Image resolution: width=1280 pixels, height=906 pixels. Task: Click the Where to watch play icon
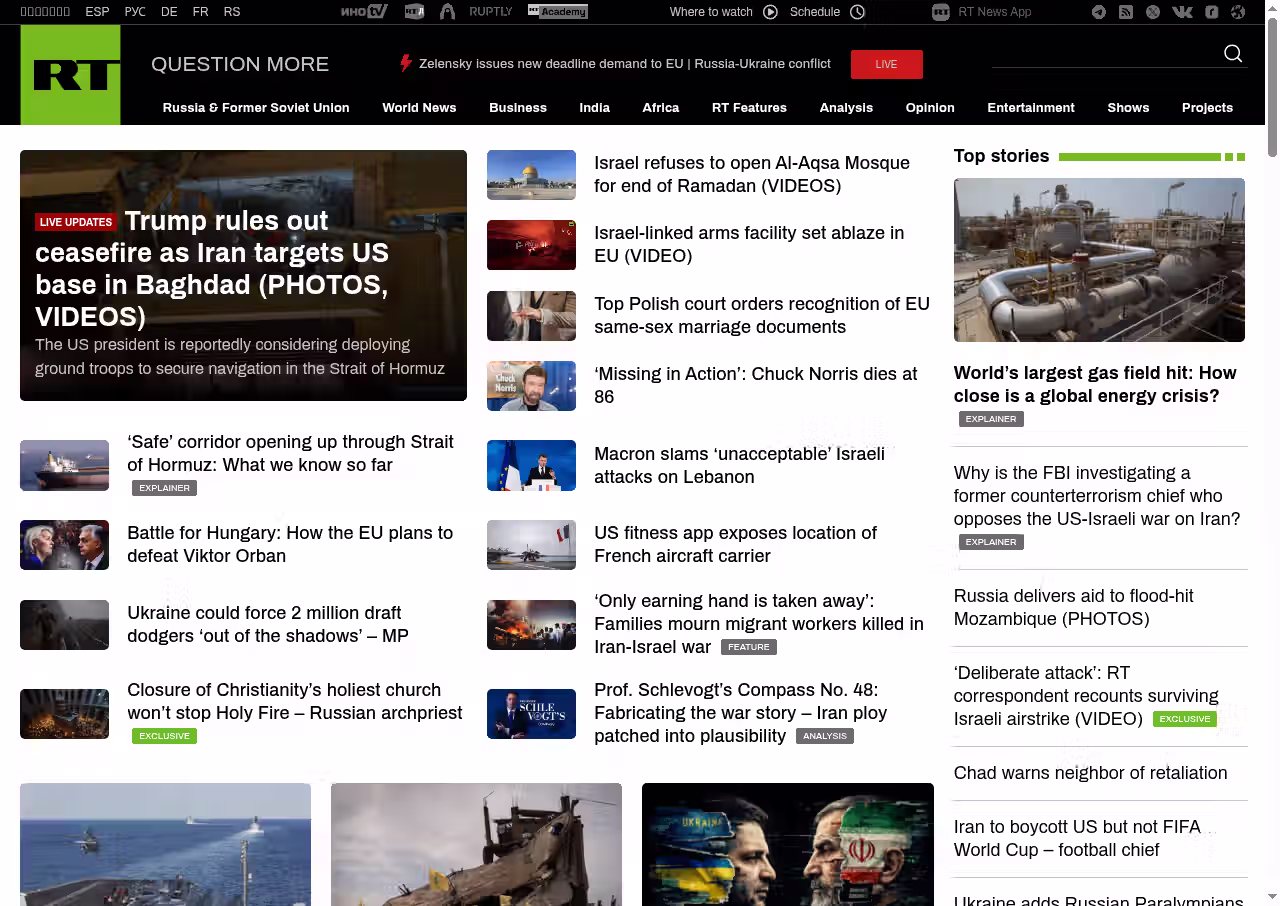[770, 12]
